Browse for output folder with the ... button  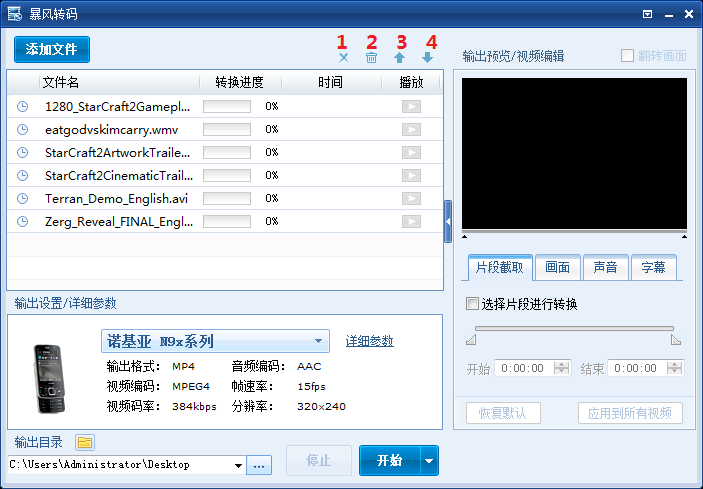click(259, 465)
